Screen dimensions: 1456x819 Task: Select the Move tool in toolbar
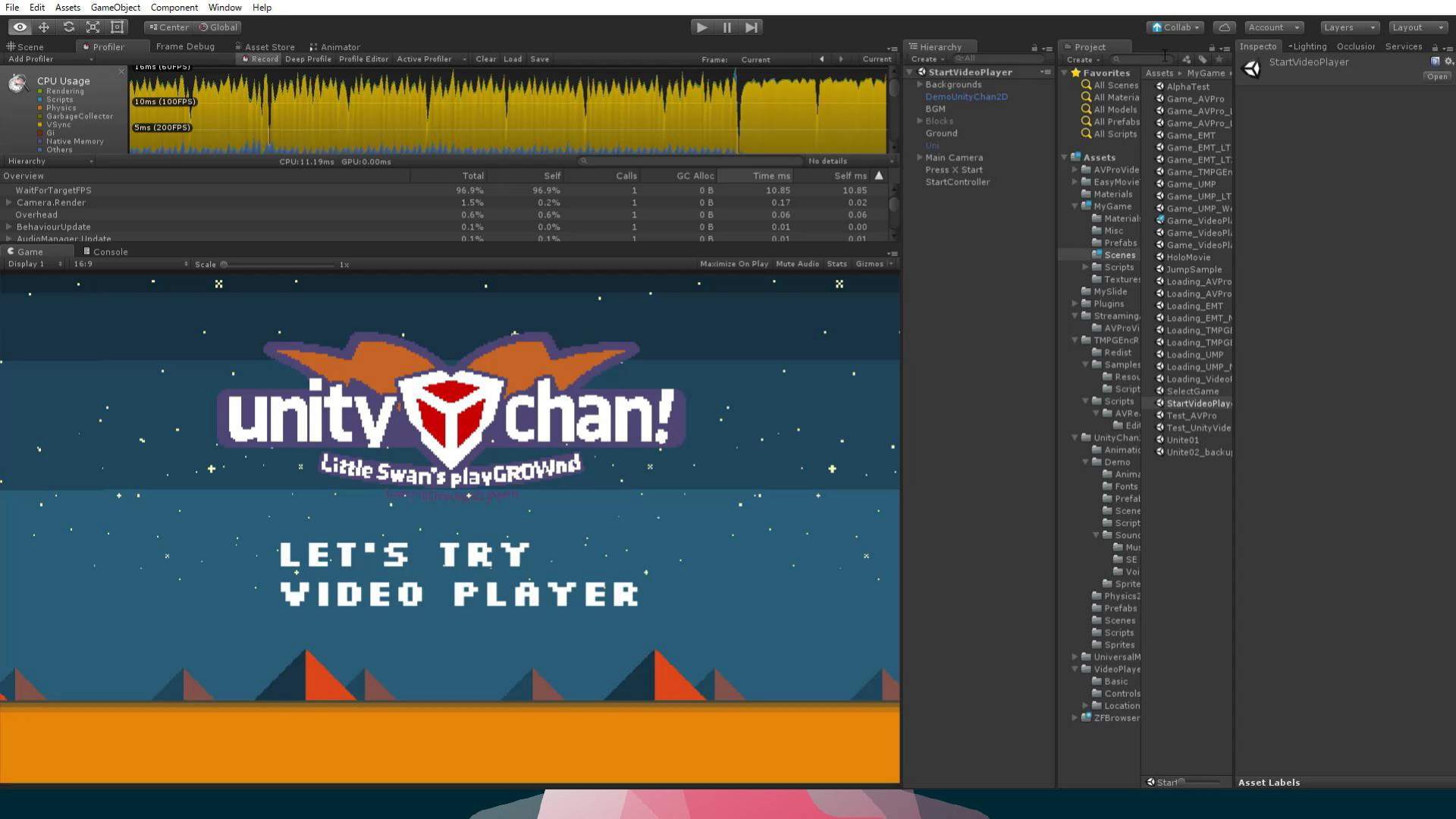click(x=44, y=27)
